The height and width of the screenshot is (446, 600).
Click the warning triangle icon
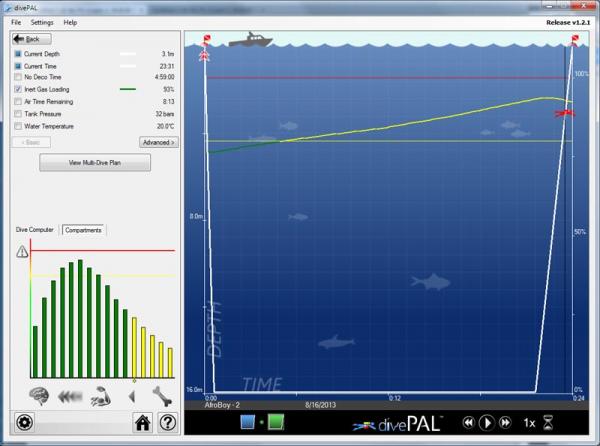click(21, 252)
